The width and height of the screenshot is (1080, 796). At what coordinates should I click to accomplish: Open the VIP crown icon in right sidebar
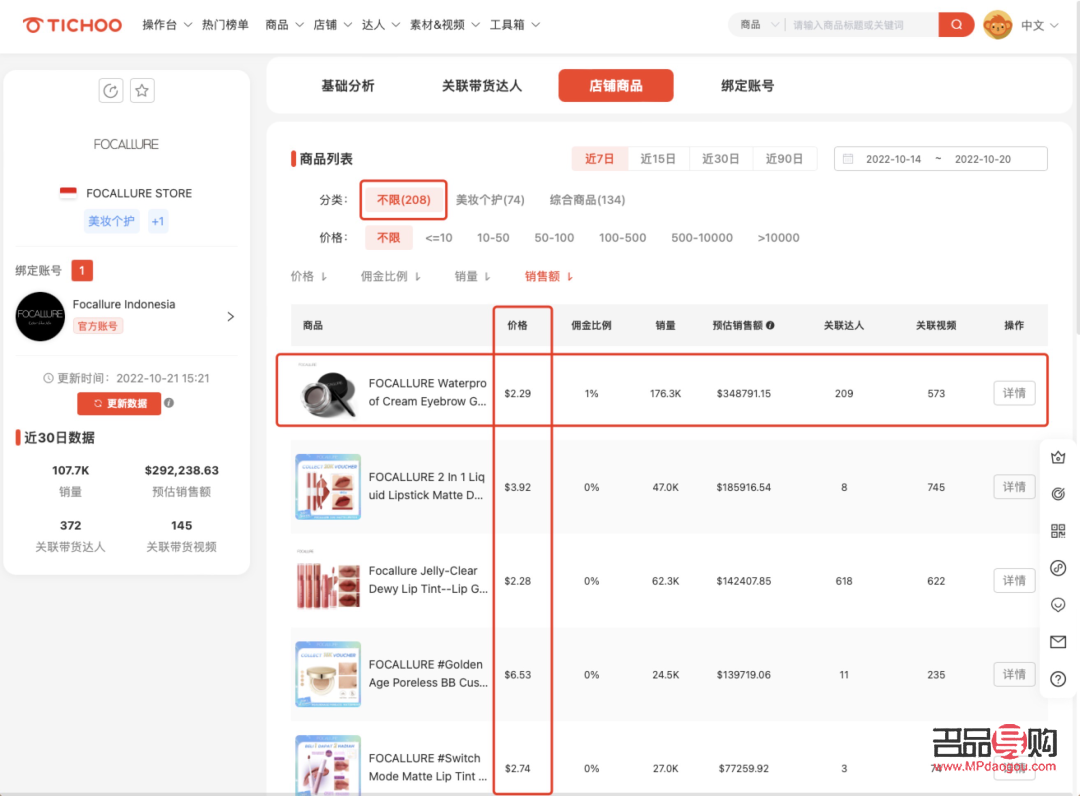[x=1058, y=457]
